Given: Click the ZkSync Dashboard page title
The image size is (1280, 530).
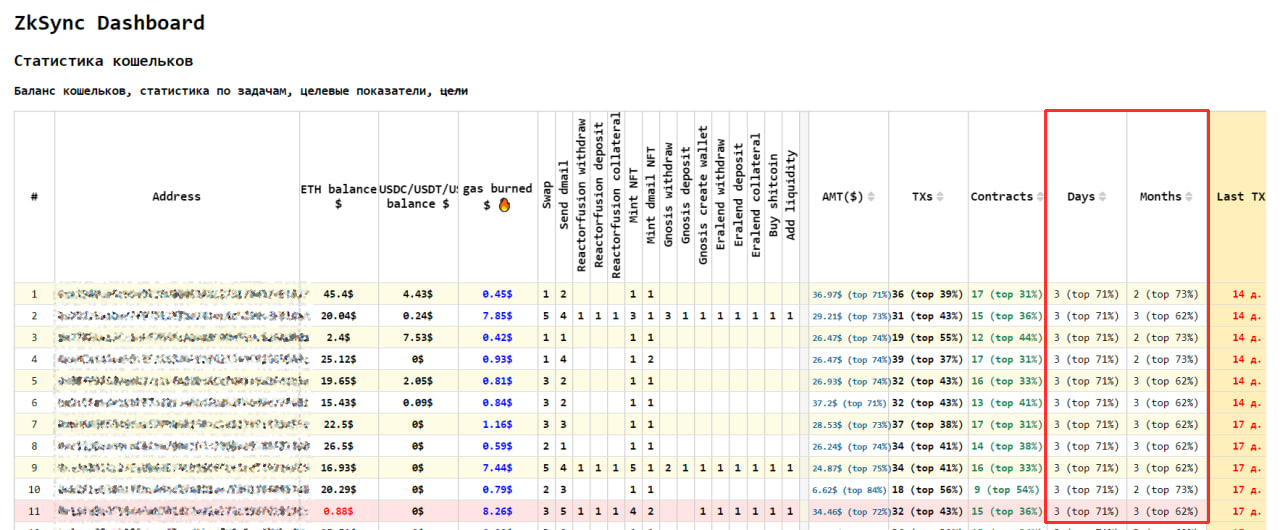Looking at the screenshot, I should pos(109,23).
